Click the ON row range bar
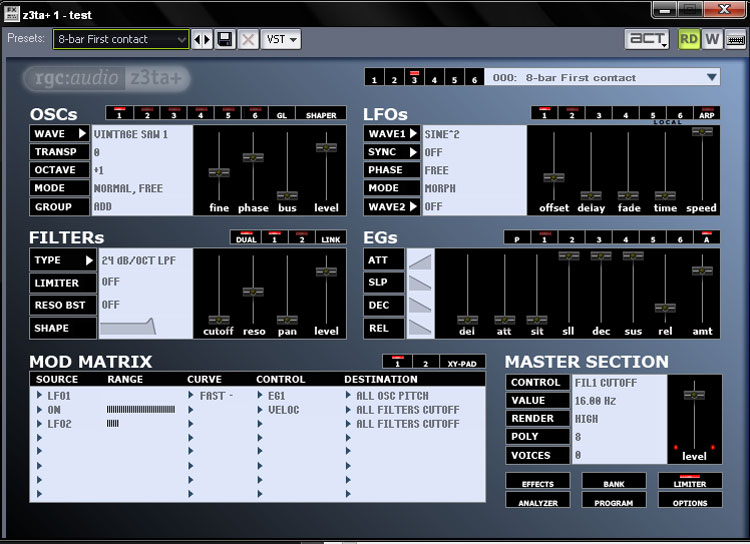The image size is (750, 544). pyautogui.click(x=141, y=410)
